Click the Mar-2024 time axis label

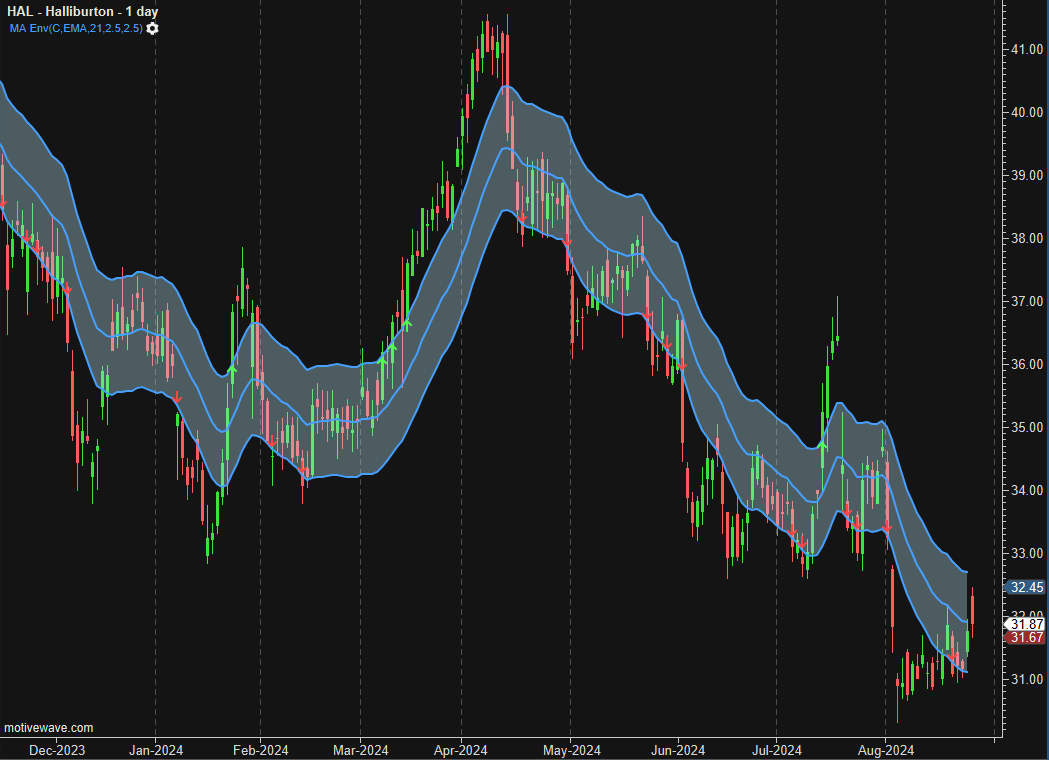[x=360, y=750]
